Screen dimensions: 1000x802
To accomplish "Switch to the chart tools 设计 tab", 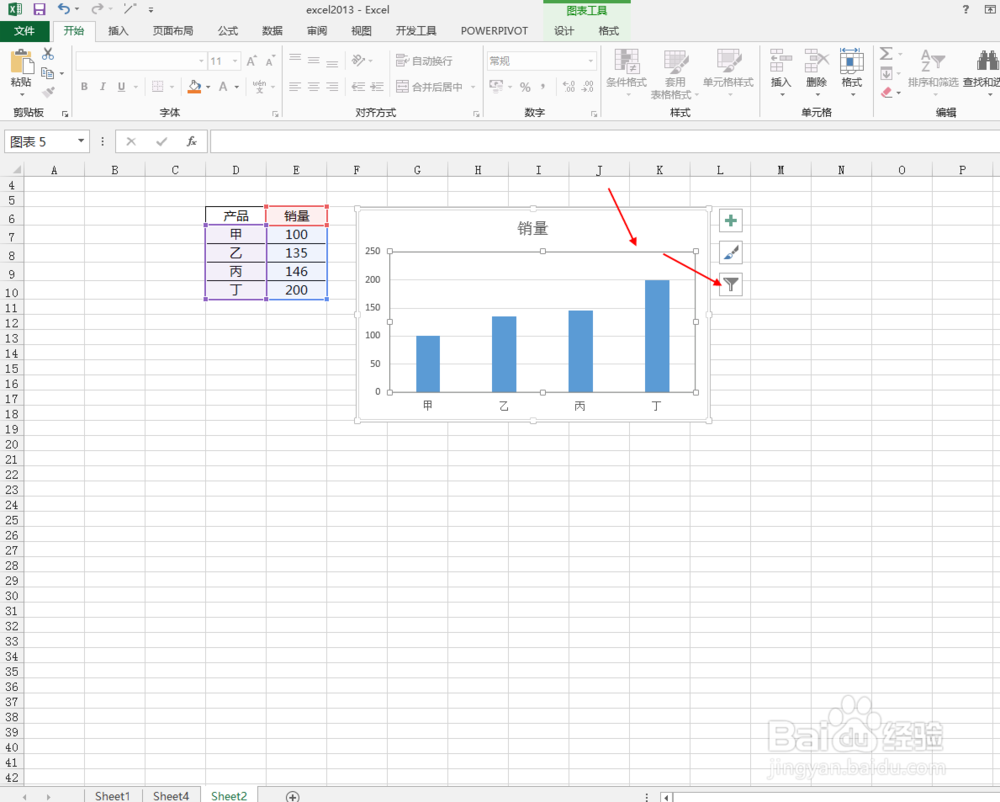I will click(x=566, y=30).
